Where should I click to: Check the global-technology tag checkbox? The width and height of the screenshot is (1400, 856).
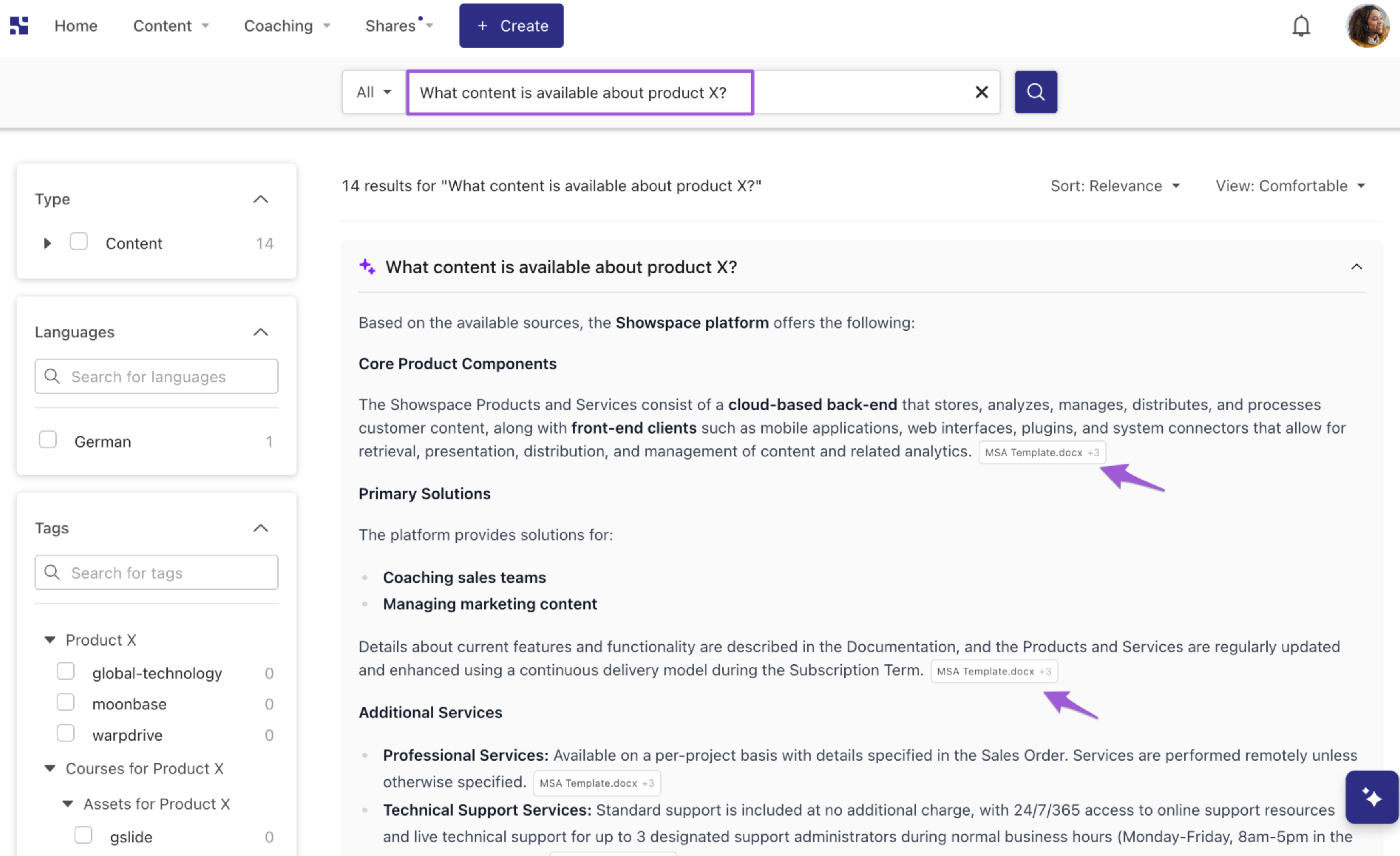[65, 671]
